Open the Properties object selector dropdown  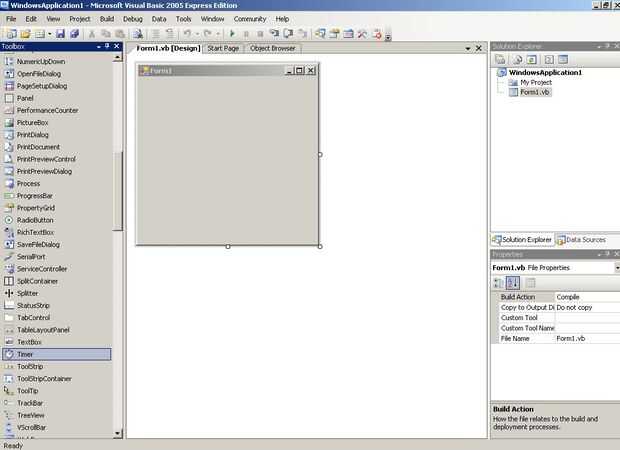click(x=617, y=268)
